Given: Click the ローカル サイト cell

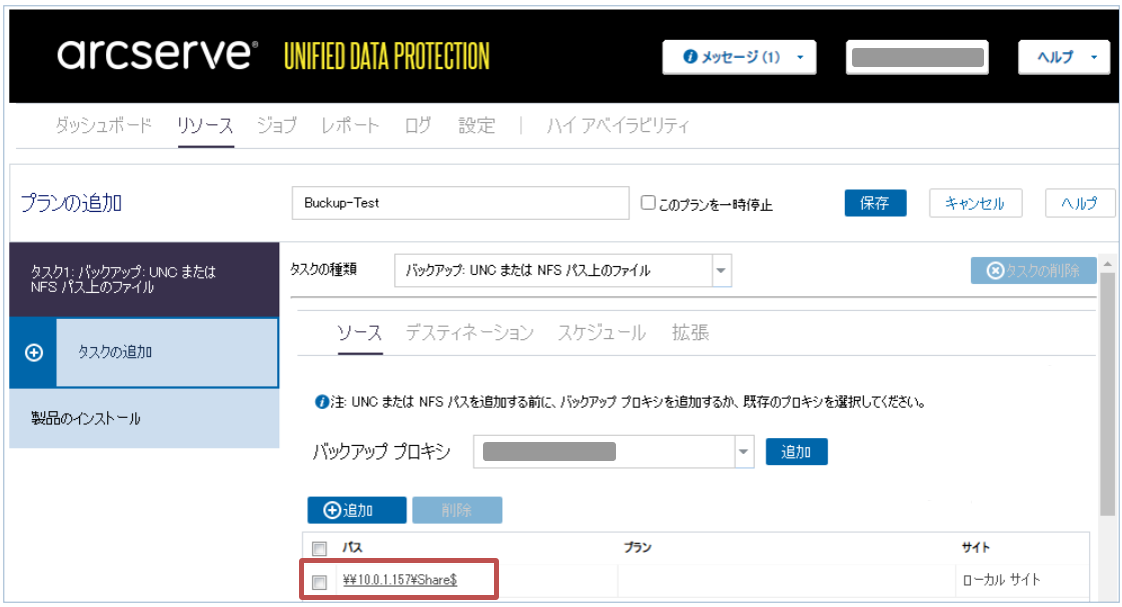Looking at the screenshot, I should [1002, 581].
